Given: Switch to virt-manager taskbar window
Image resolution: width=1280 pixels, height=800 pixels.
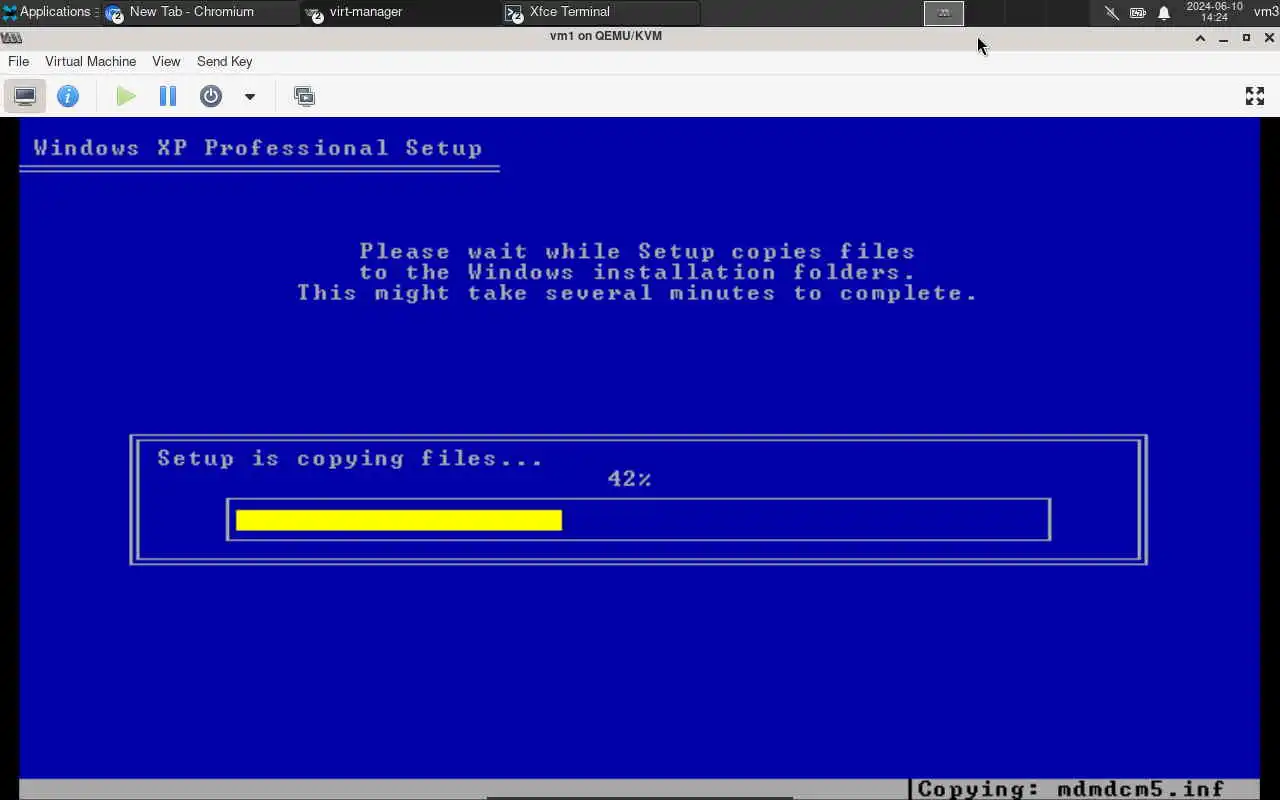Looking at the screenshot, I should pyautogui.click(x=401, y=12).
